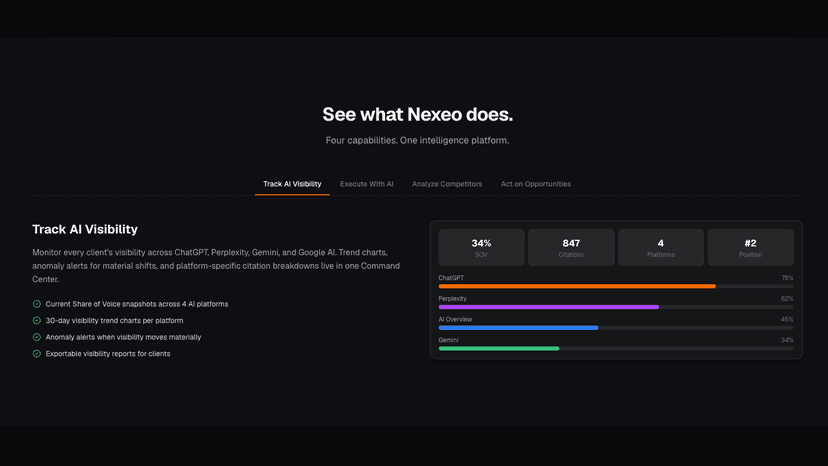This screenshot has width=828, height=466.
Task: Click "Exportable visibility reports for clients" text
Action: click(x=108, y=353)
